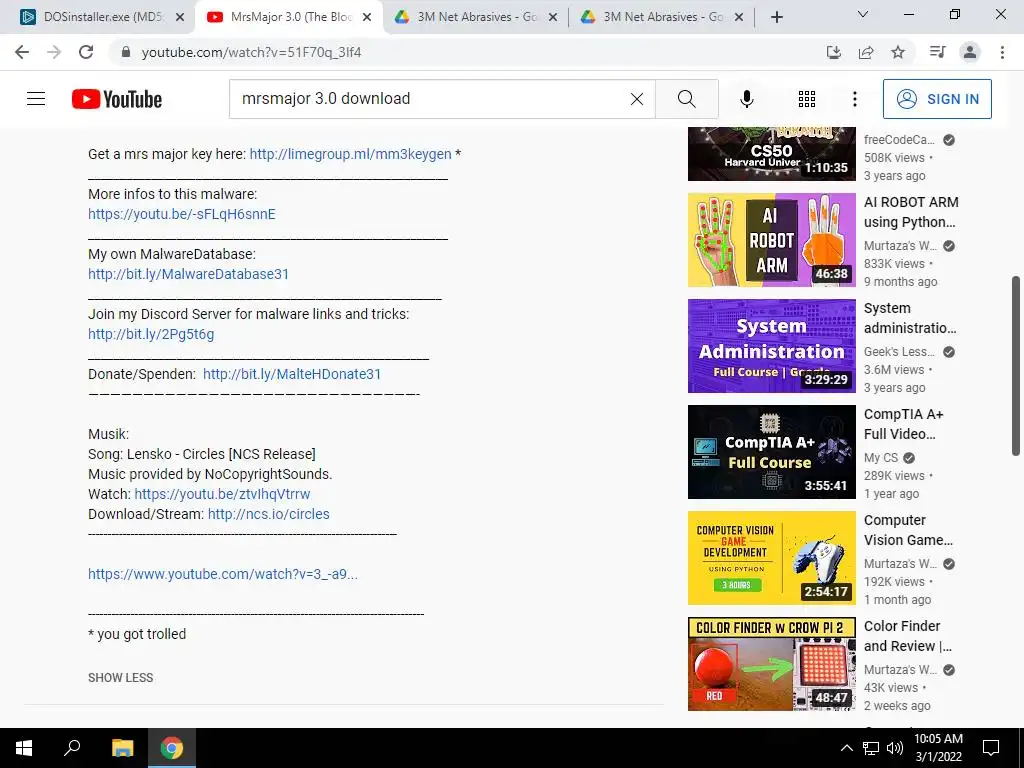The image size is (1024, 768).
Task: Open the Discord link bit.ly/2Pg5t6g
Action: click(151, 334)
